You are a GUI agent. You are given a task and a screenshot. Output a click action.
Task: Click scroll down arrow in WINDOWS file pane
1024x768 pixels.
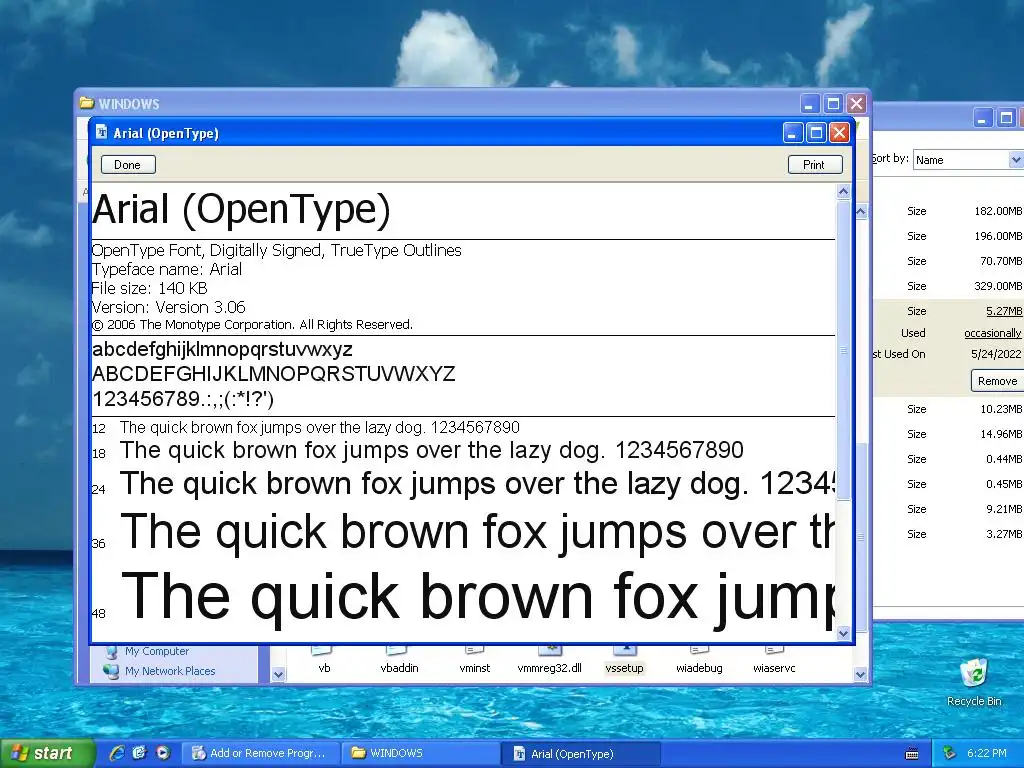click(860, 675)
